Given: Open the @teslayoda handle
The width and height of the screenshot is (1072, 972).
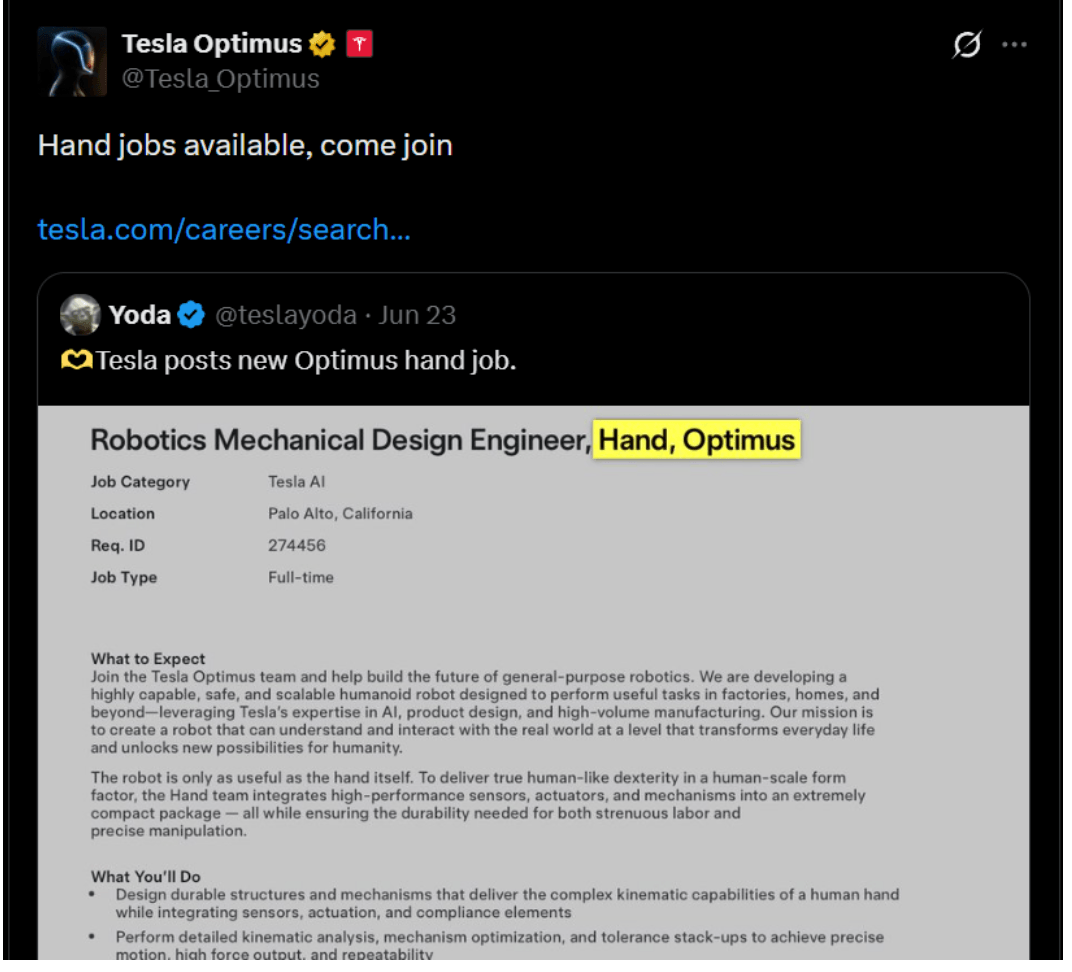Looking at the screenshot, I should pyautogui.click(x=287, y=316).
